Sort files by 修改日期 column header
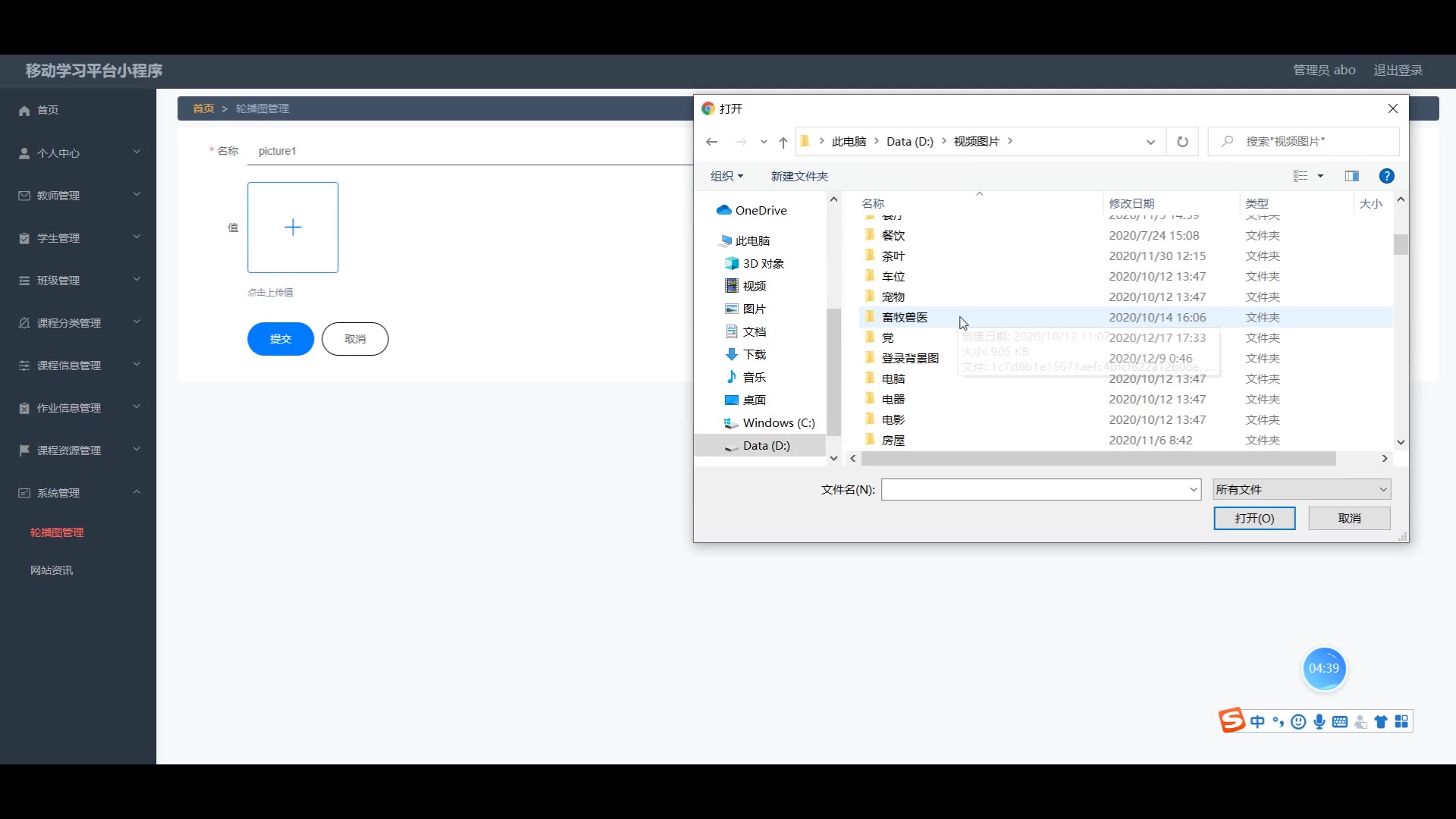The width and height of the screenshot is (1456, 819). (x=1131, y=203)
